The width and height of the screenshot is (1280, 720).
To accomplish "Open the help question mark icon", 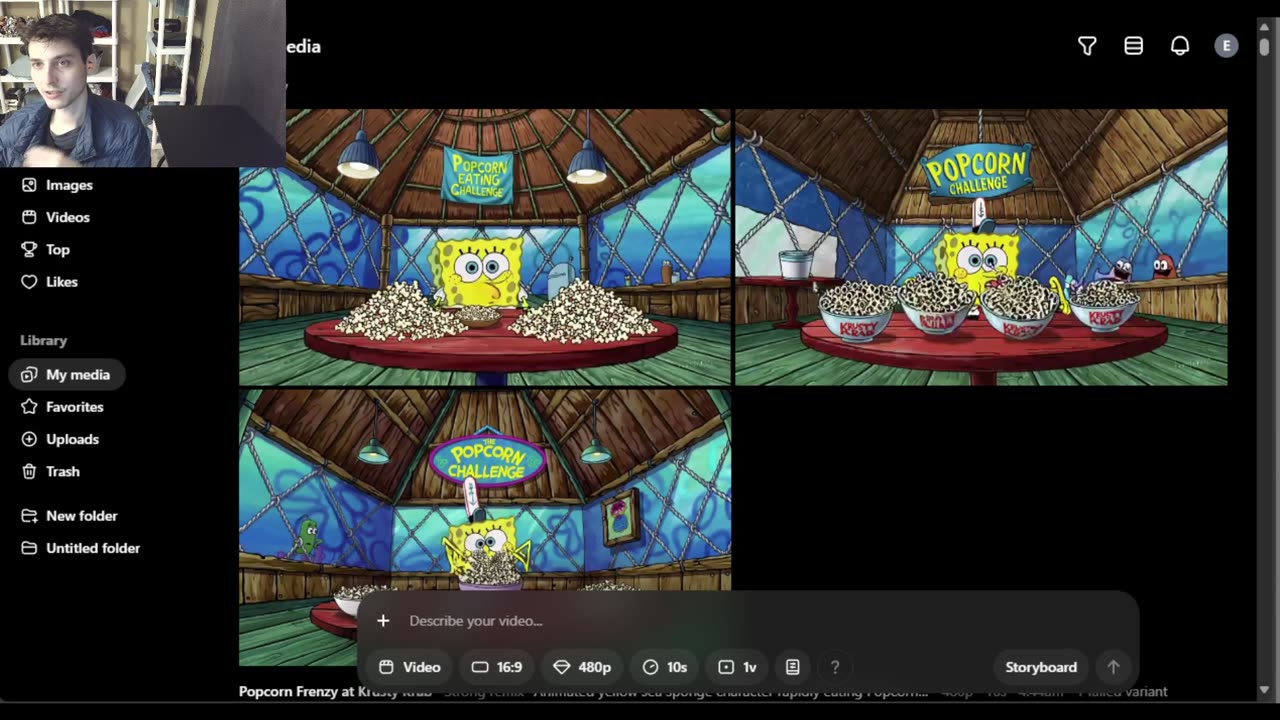I will click(835, 667).
